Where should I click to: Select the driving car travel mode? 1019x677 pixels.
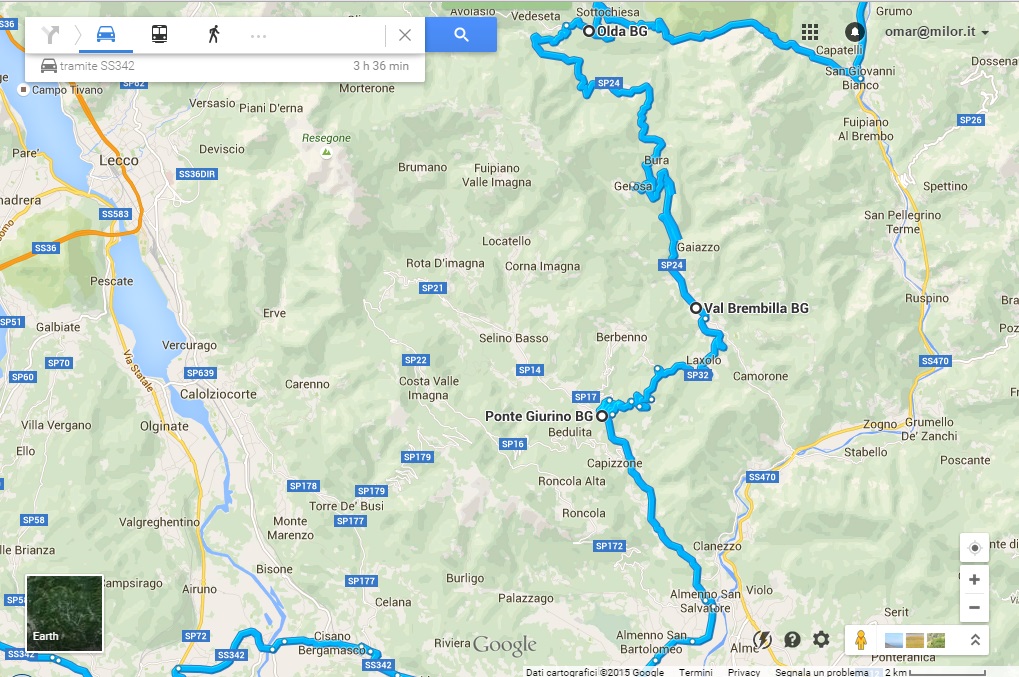[x=106, y=34]
